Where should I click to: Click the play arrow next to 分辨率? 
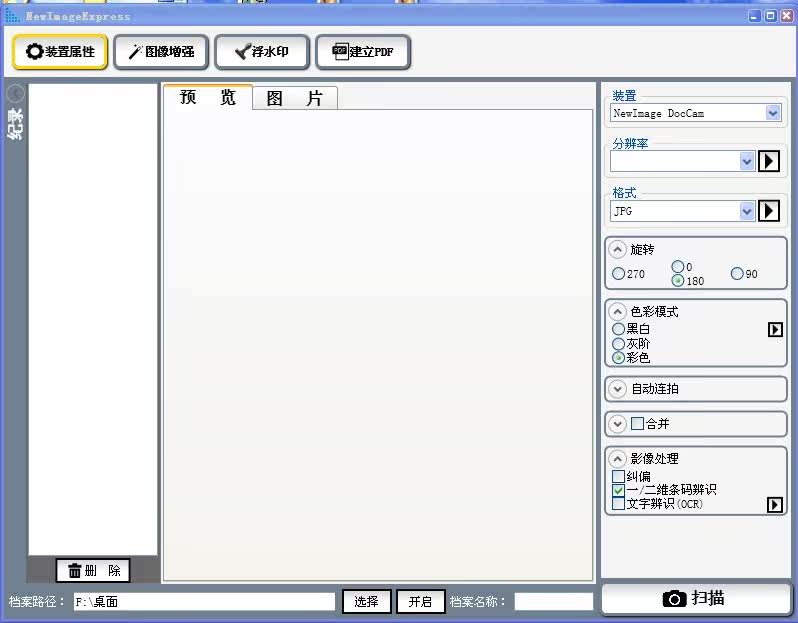(768, 161)
